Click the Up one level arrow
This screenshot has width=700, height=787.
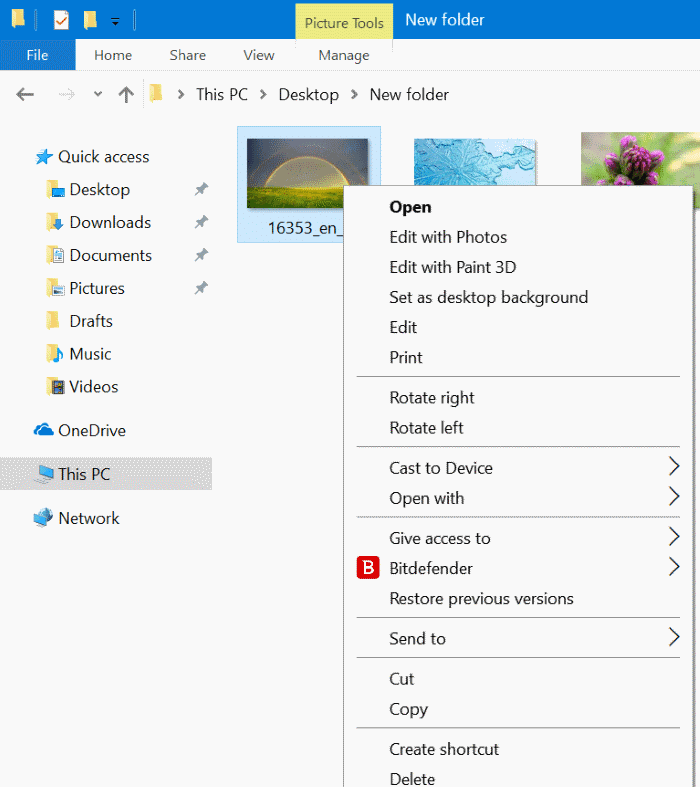point(126,94)
